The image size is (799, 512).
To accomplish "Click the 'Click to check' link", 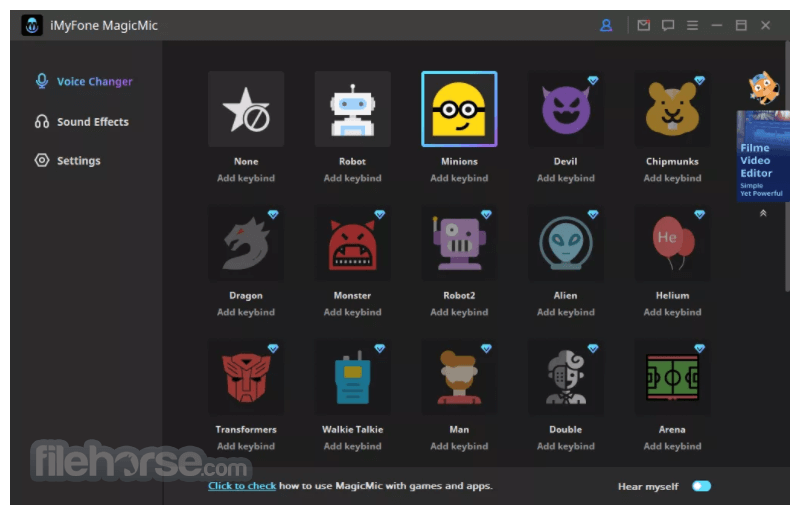I will [242, 486].
